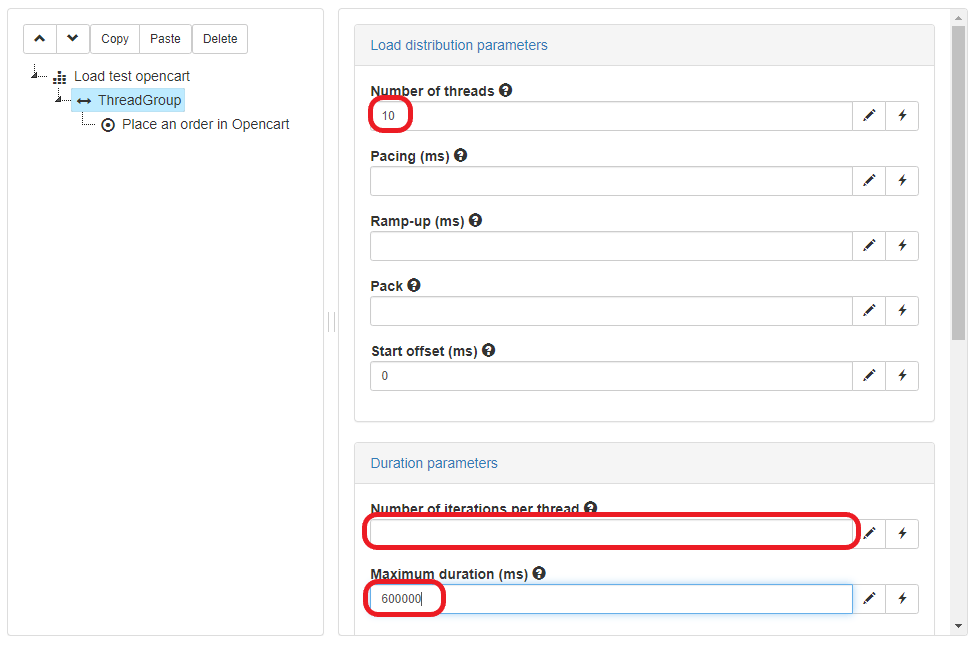Collapse the Load test opencart node
The image size is (976, 650).
click(x=34, y=76)
